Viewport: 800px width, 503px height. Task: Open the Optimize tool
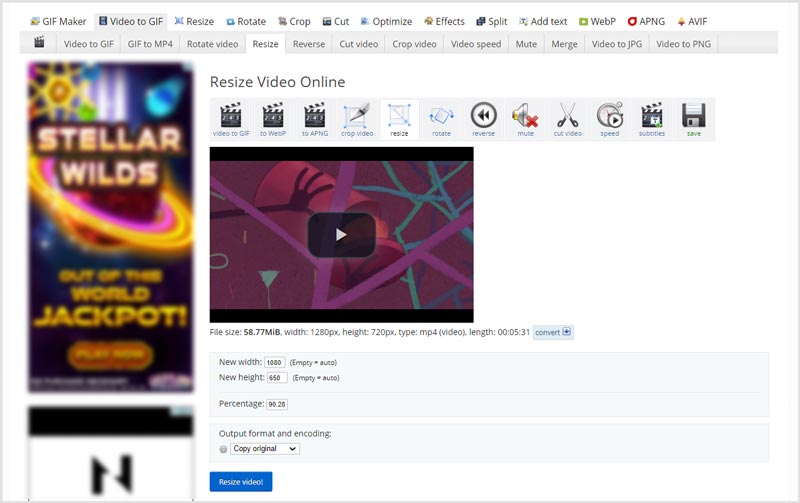click(386, 21)
